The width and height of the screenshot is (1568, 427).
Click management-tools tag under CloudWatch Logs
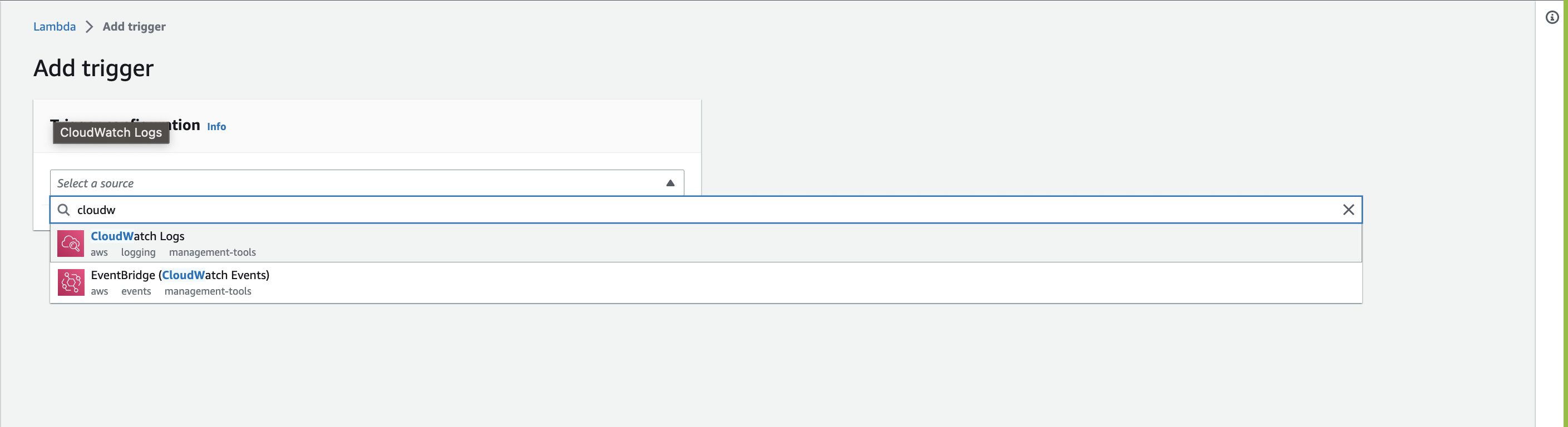click(x=213, y=252)
